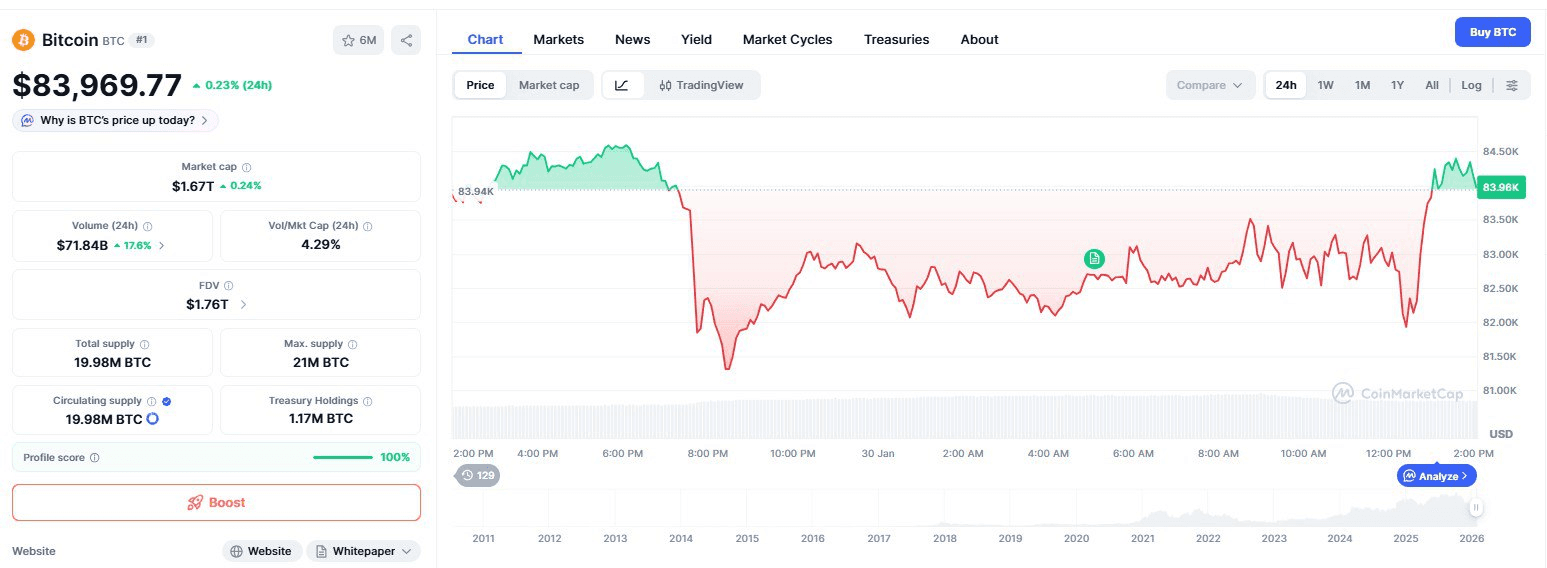Expand the Whitepaper dropdown
1547x568 pixels.
[364, 551]
